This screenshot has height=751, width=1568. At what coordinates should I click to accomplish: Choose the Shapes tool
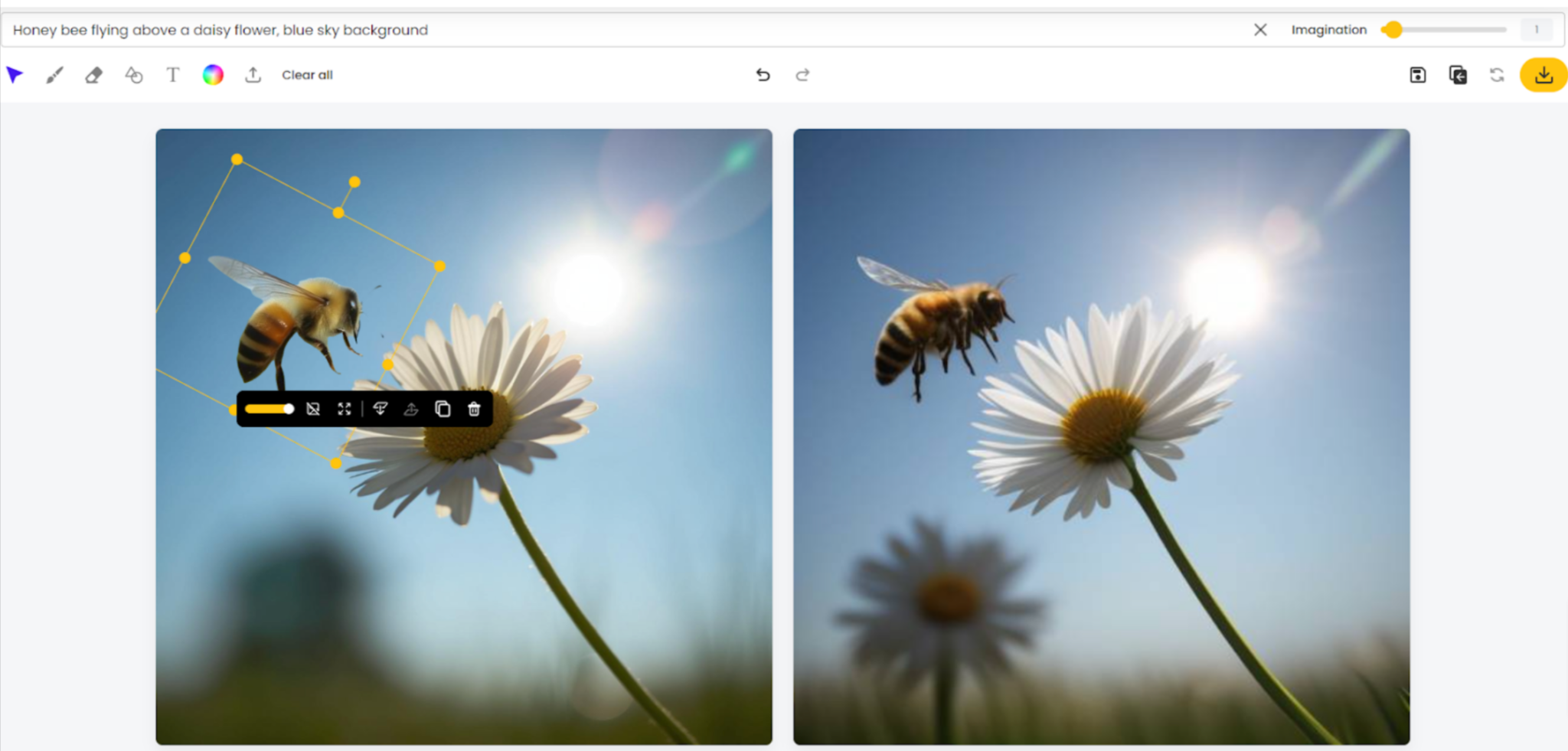[132, 74]
